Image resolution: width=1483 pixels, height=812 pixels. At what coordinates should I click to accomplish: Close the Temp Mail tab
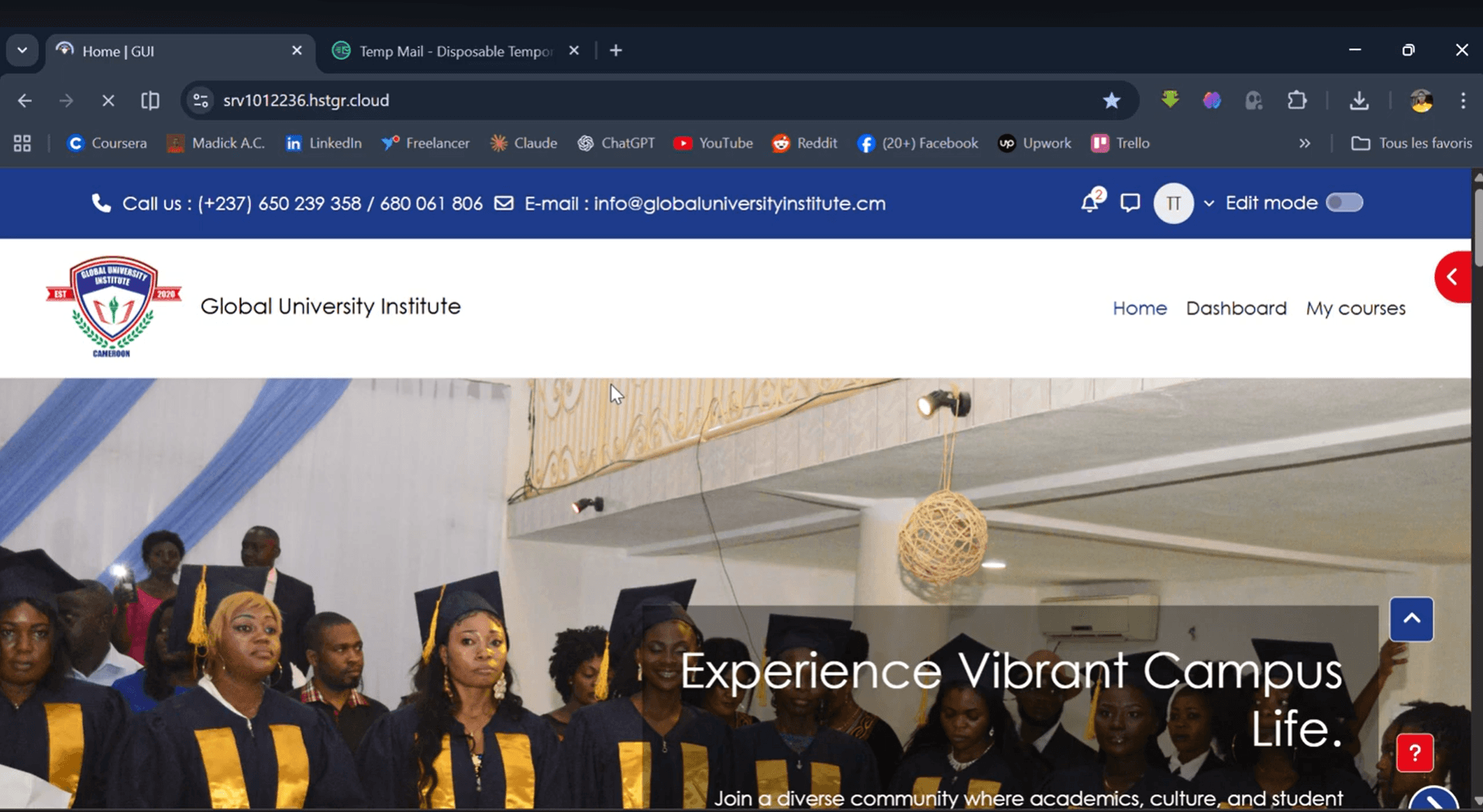[573, 50]
